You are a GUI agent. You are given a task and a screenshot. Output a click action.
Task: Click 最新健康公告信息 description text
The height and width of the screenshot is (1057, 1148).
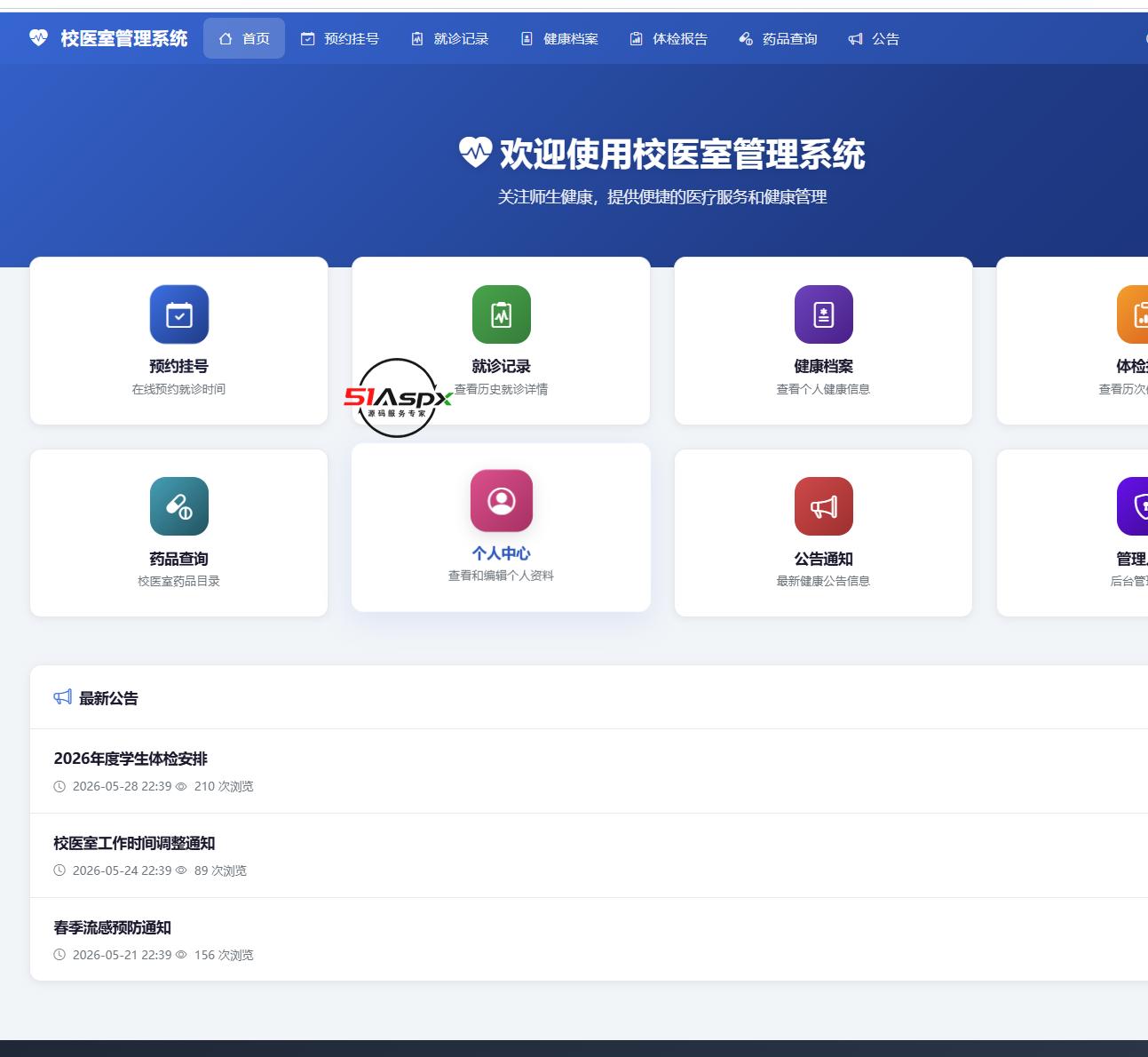click(824, 581)
